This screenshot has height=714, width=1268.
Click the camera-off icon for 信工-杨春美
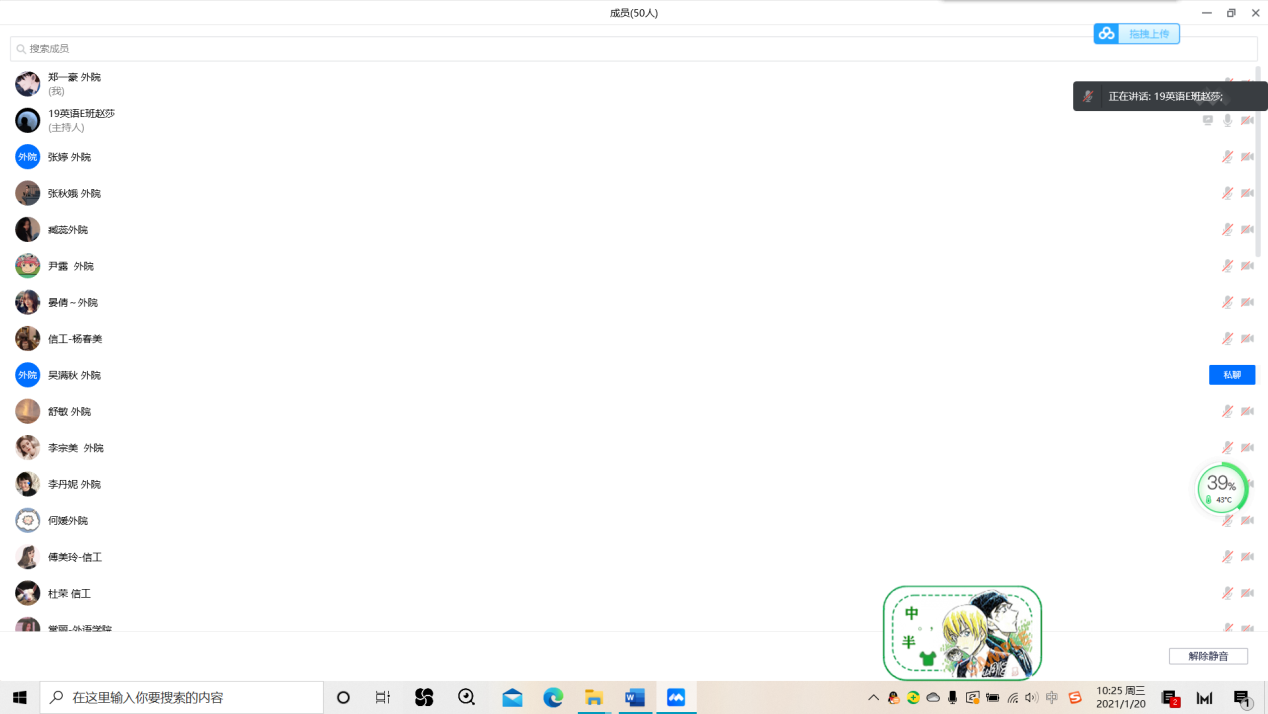click(1247, 339)
